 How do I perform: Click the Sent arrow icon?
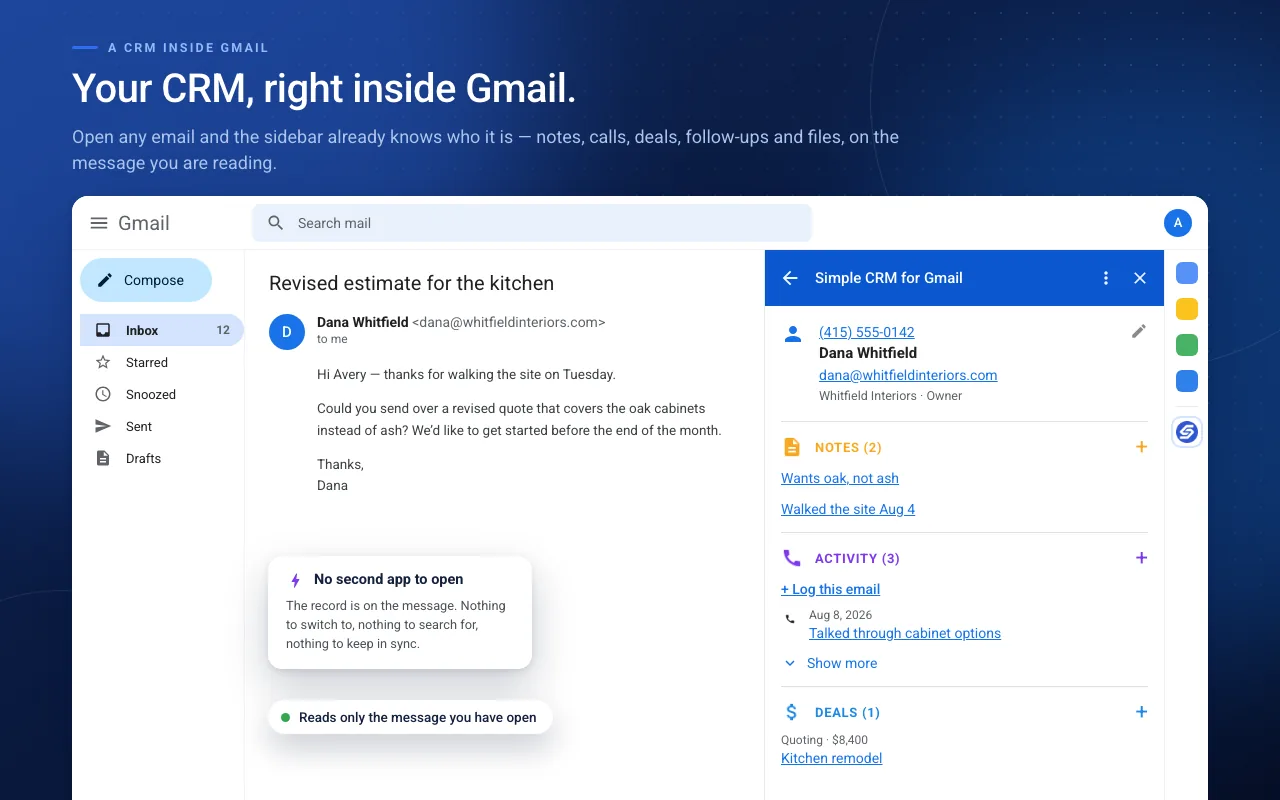[x=103, y=426]
